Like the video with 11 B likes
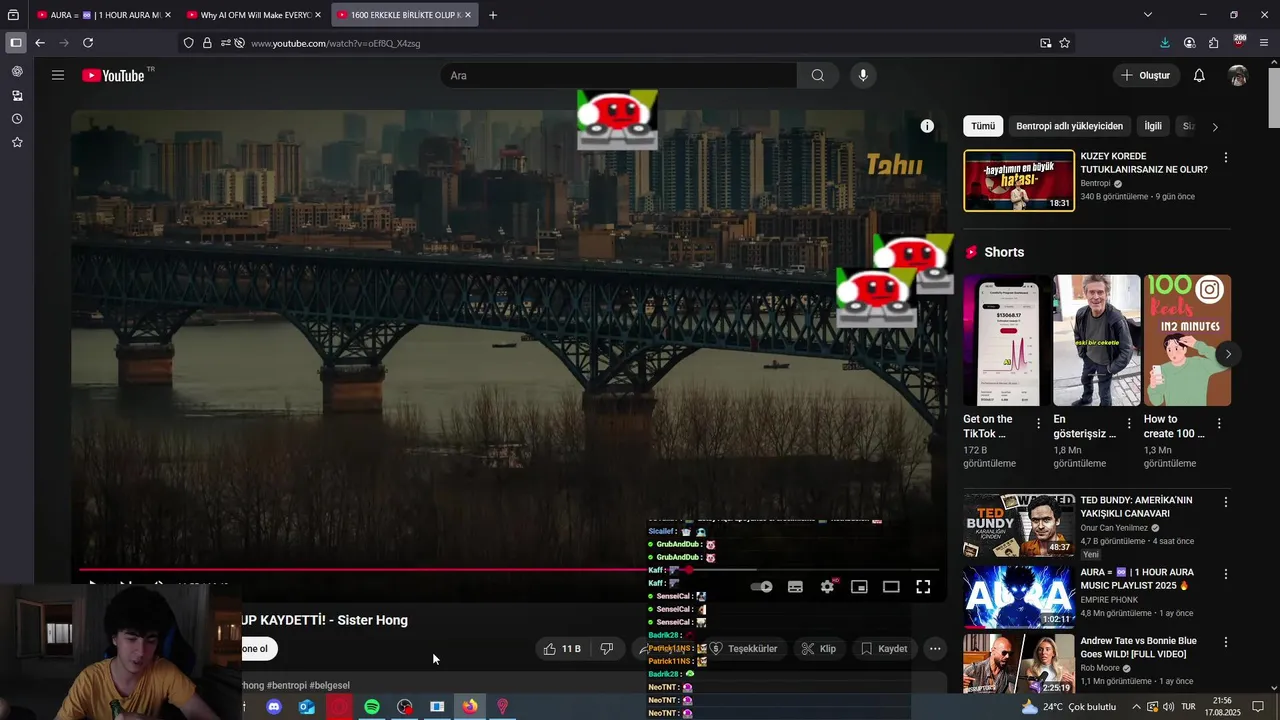Viewport: 1280px width, 720px height. pos(562,649)
